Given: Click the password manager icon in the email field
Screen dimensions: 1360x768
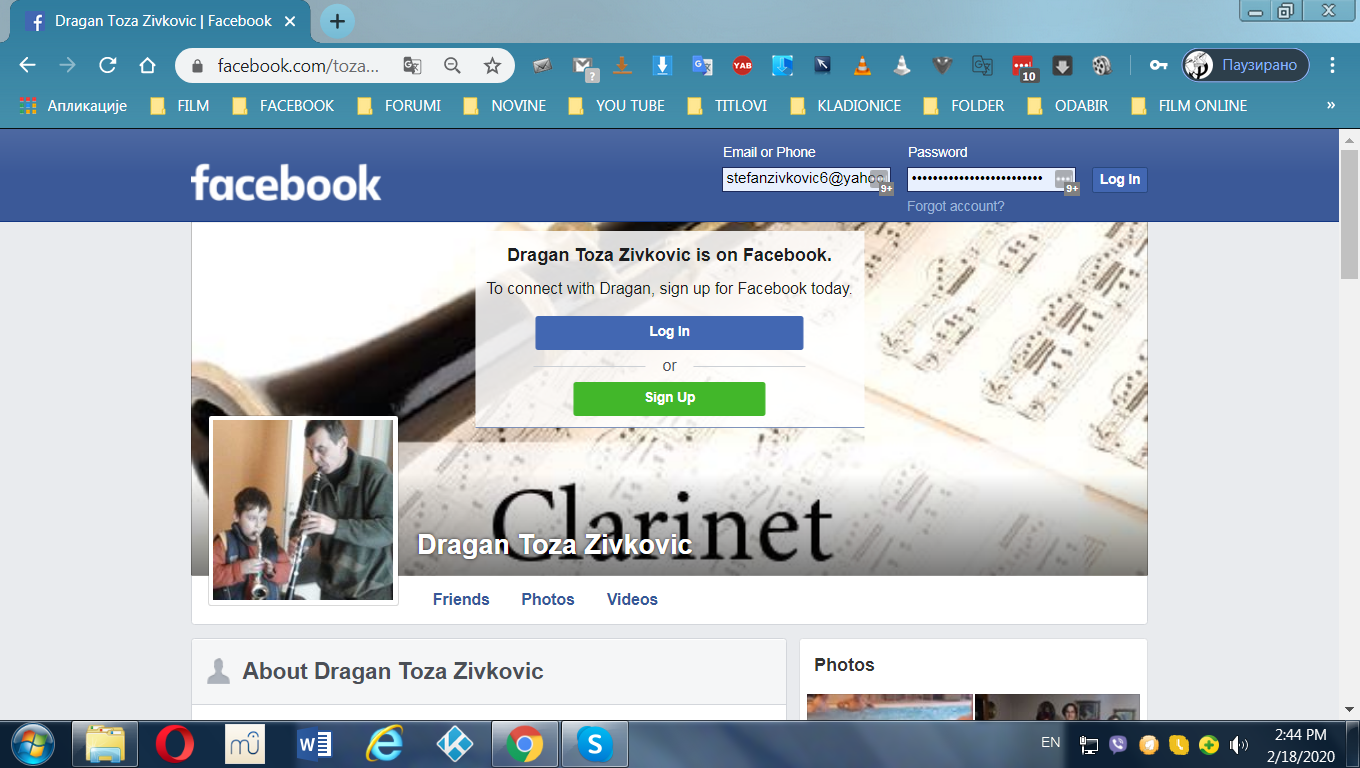Looking at the screenshot, I should (880, 181).
